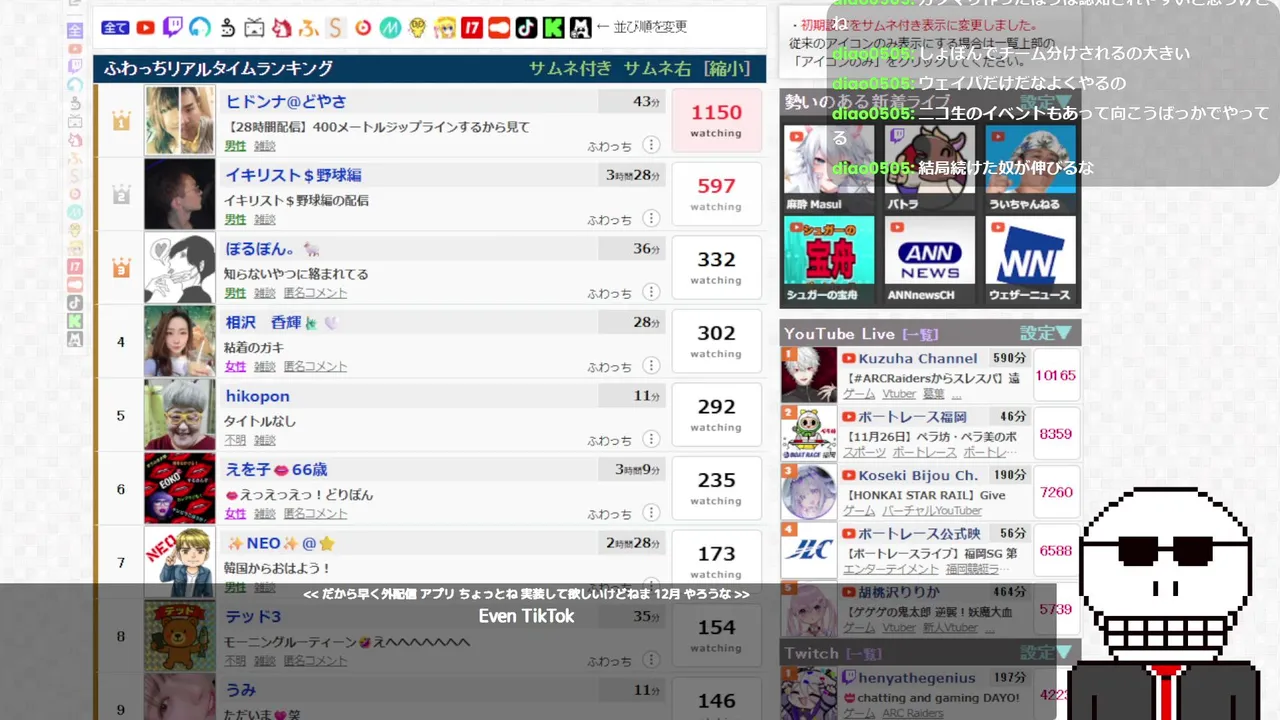This screenshot has height=720, width=1280.
Task: Click the 匿名コメント tag under ほるほん。
Action: coord(315,293)
